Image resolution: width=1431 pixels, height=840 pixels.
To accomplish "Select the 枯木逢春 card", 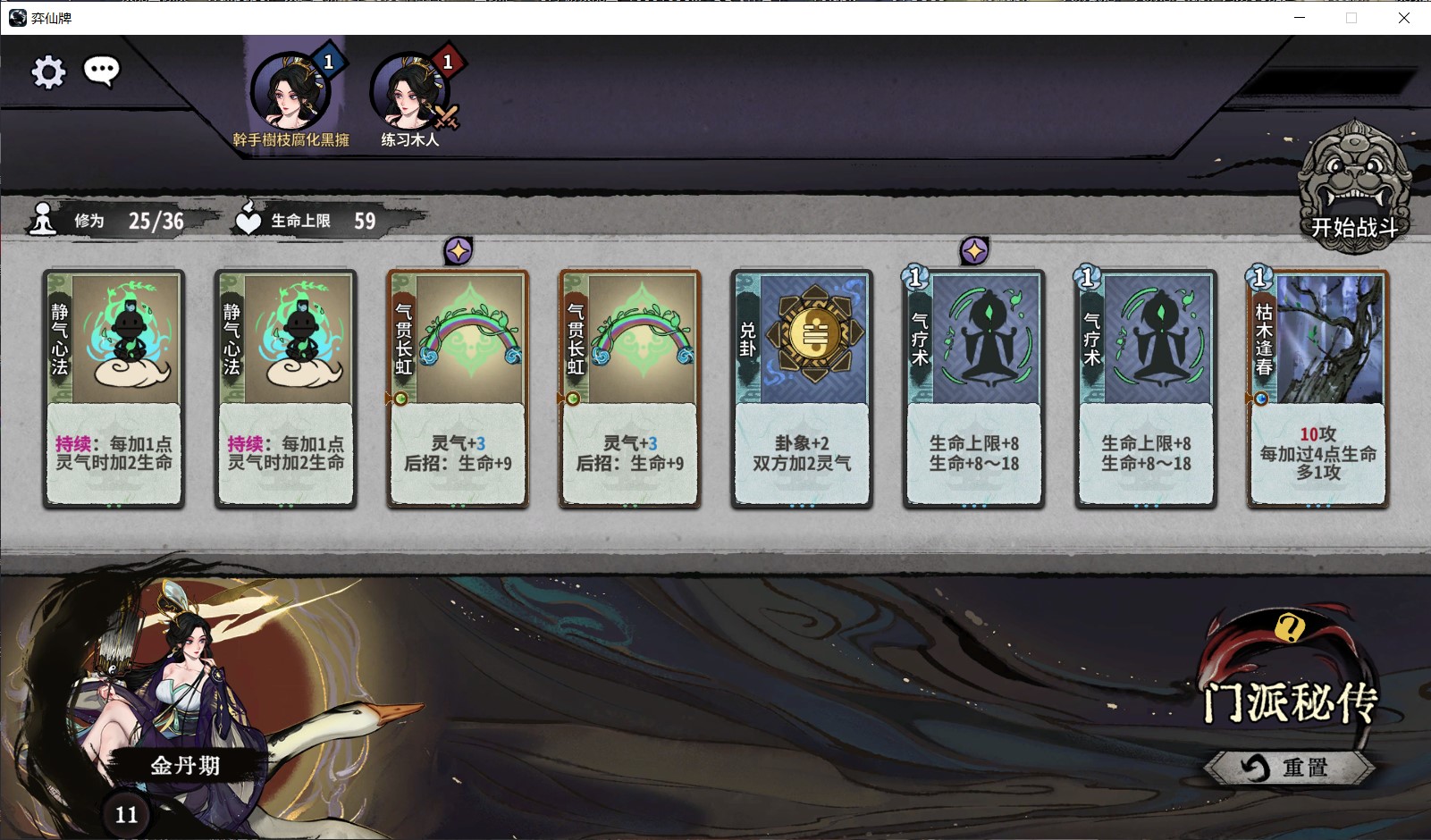I will pos(1318,389).
